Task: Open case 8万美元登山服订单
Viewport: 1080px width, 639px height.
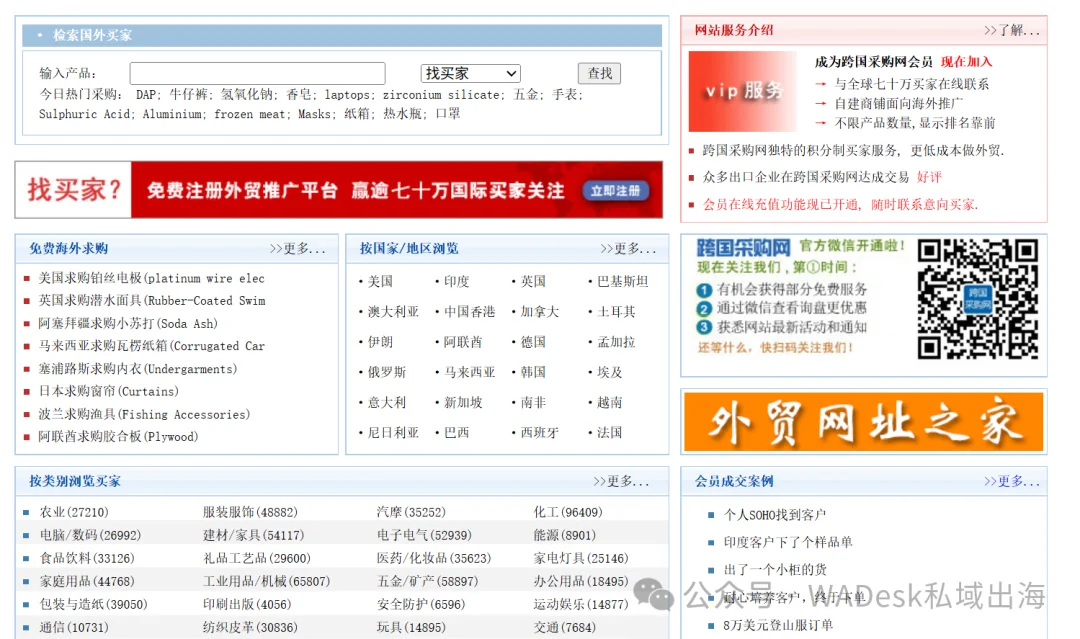Action: (x=778, y=625)
